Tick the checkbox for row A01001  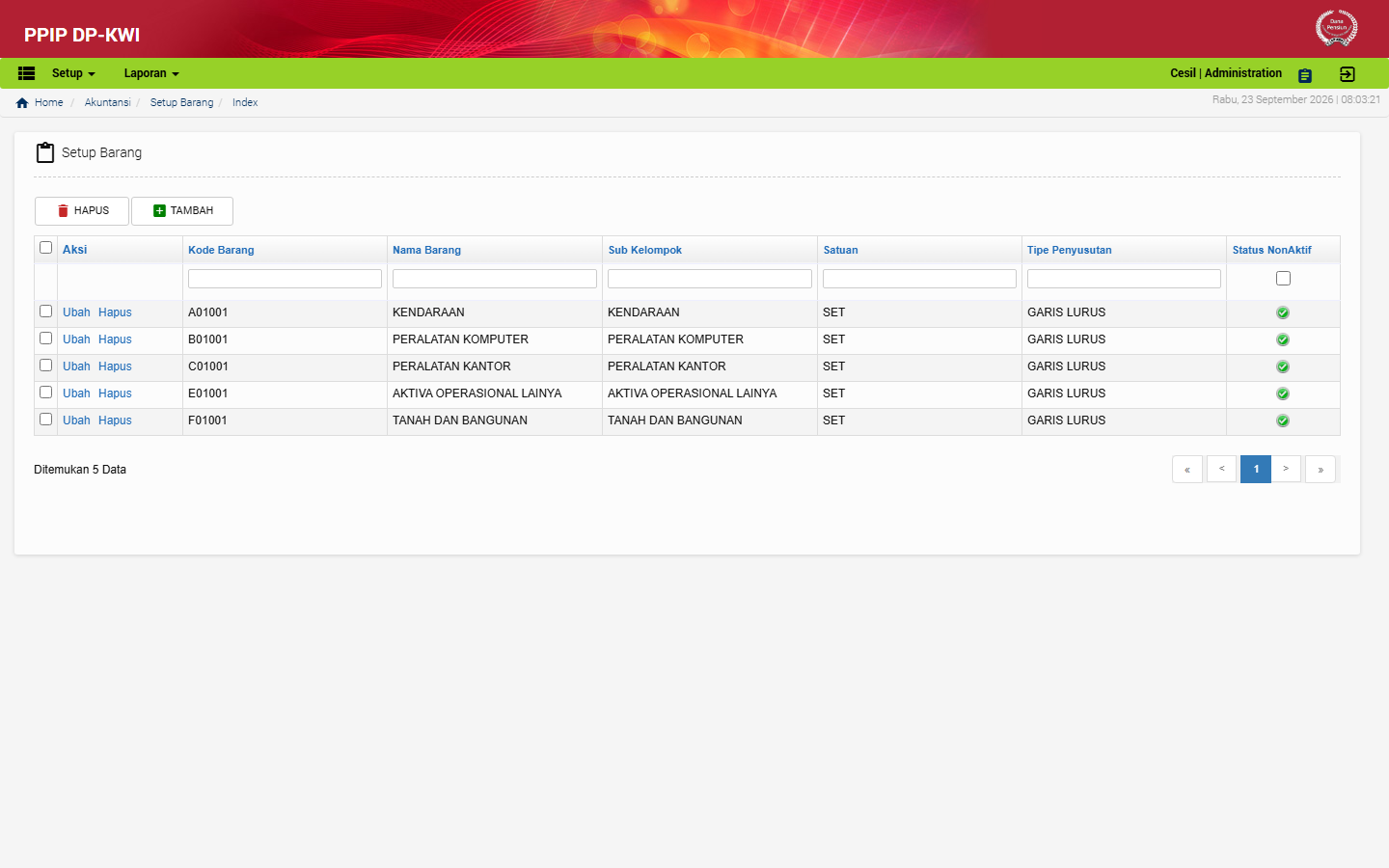(x=45, y=312)
